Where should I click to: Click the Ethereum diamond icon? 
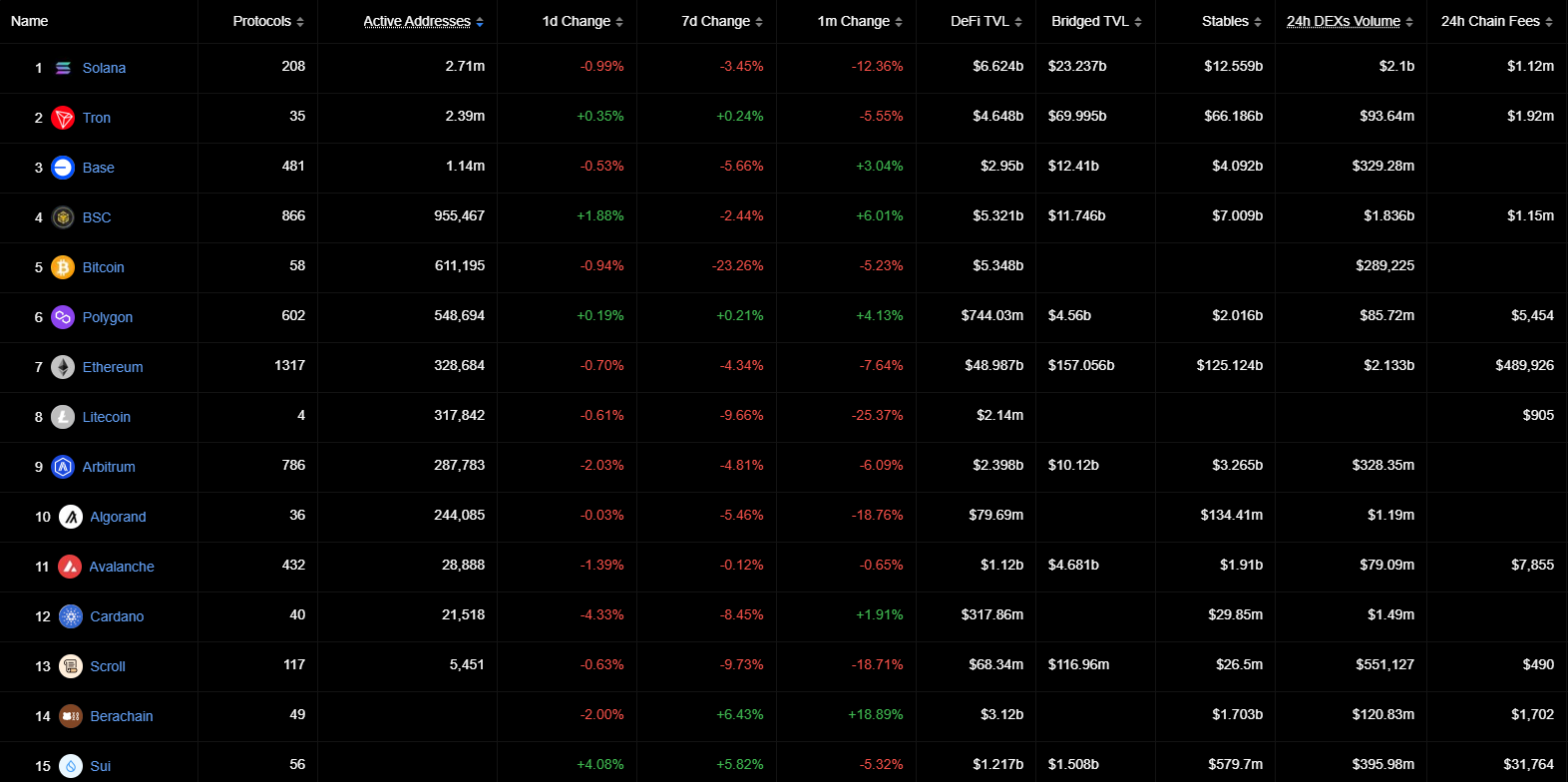coord(62,367)
